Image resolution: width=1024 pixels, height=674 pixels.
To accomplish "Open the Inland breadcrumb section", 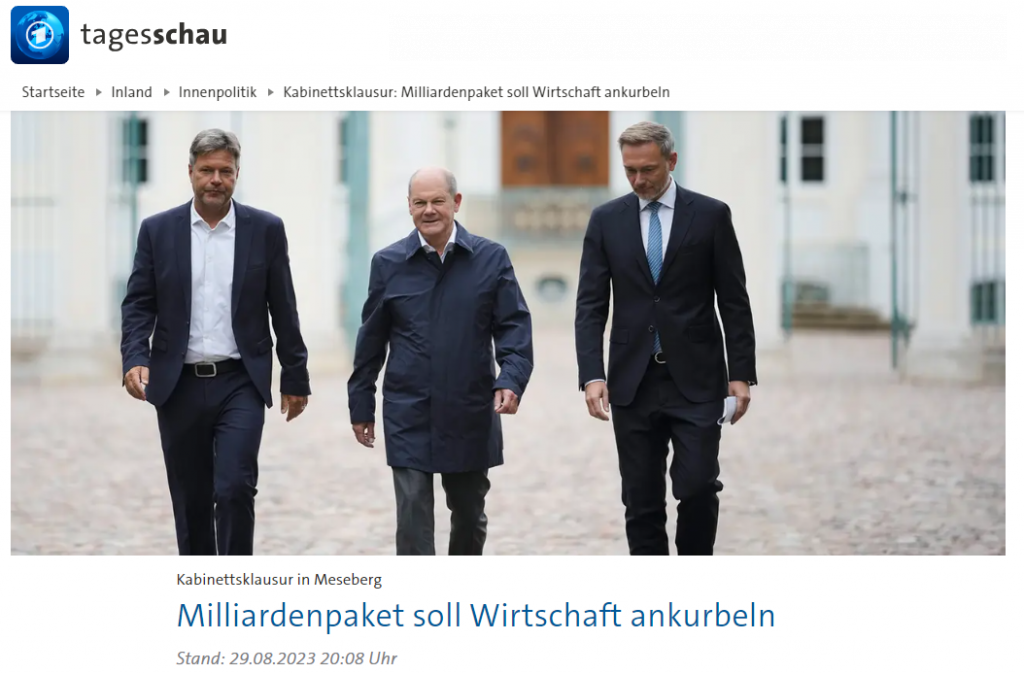I will (x=131, y=92).
